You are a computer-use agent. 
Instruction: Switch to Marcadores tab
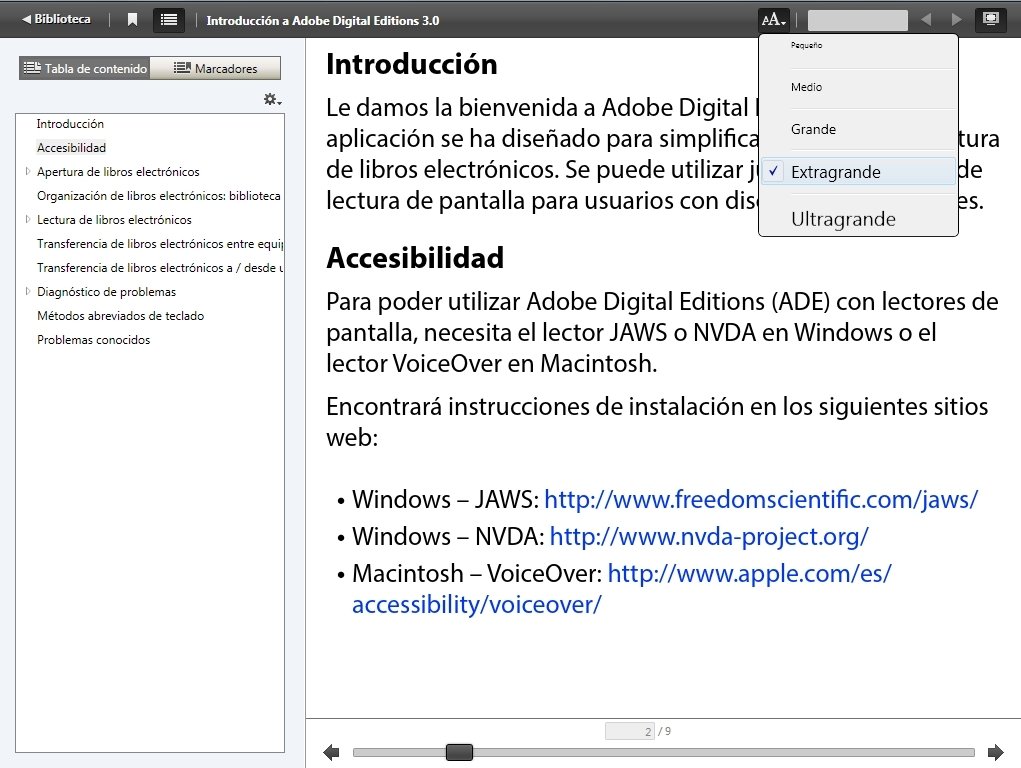216,68
